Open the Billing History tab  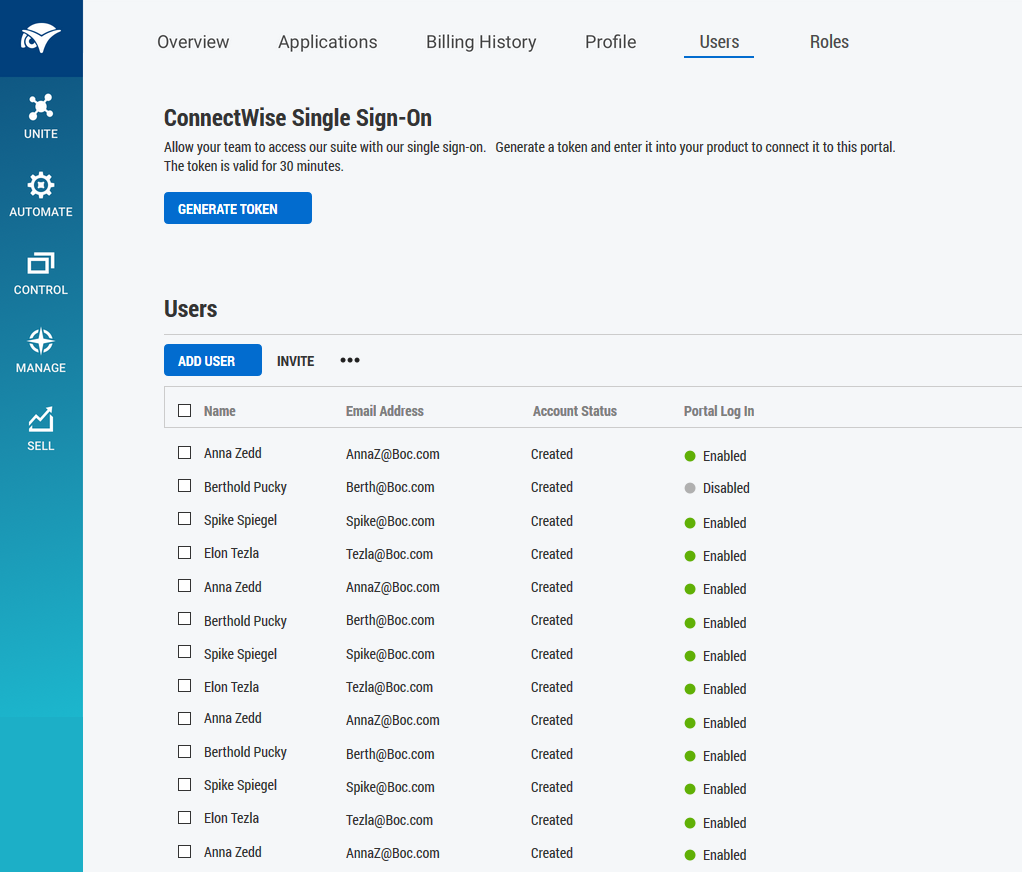coord(481,42)
